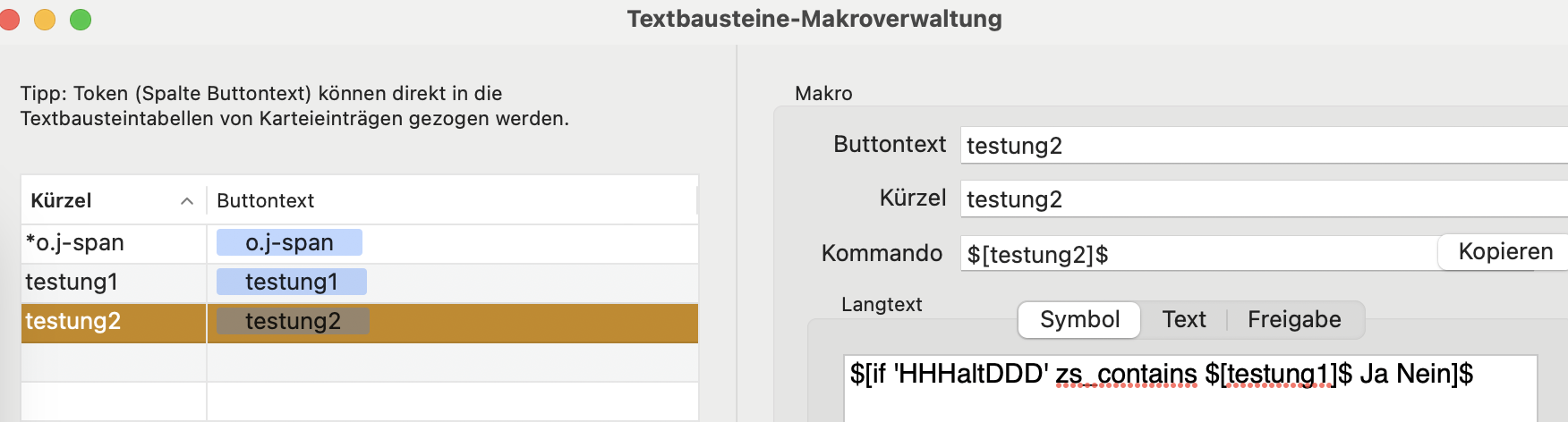Click the blue testung1 token
This screenshot has width=1568, height=422.
tap(292, 283)
